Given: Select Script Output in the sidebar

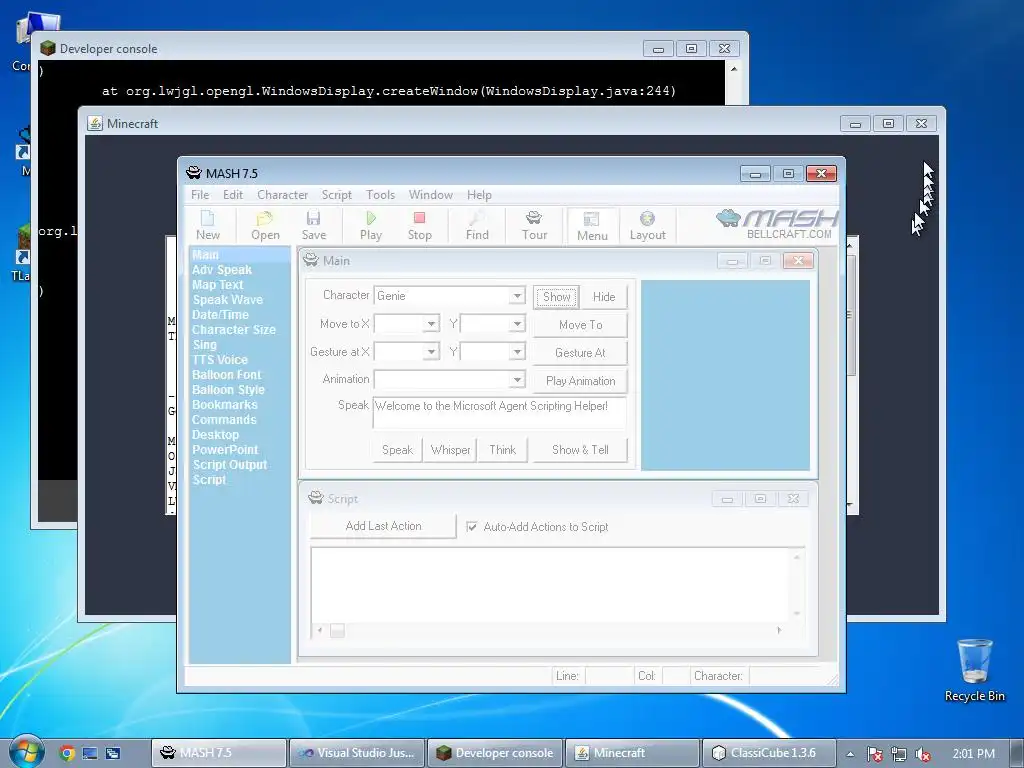Looking at the screenshot, I should coord(229,464).
